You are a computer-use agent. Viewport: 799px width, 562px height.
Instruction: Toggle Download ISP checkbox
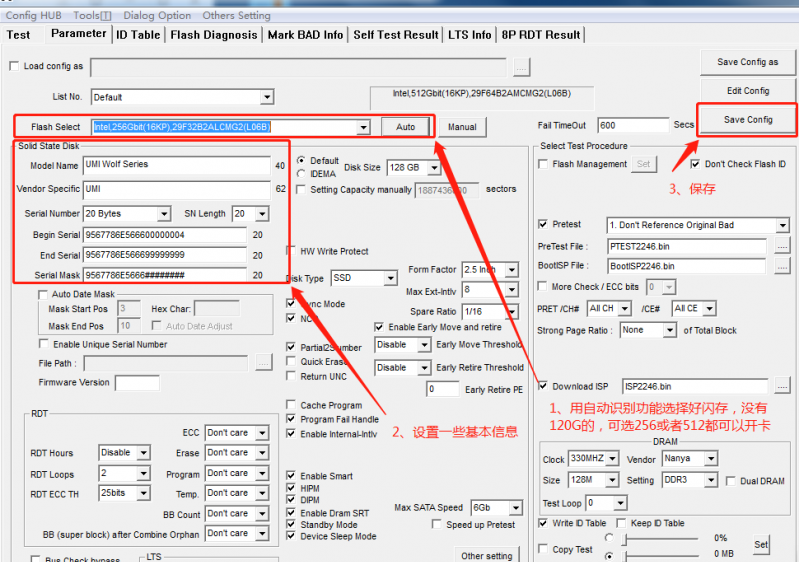click(x=543, y=386)
